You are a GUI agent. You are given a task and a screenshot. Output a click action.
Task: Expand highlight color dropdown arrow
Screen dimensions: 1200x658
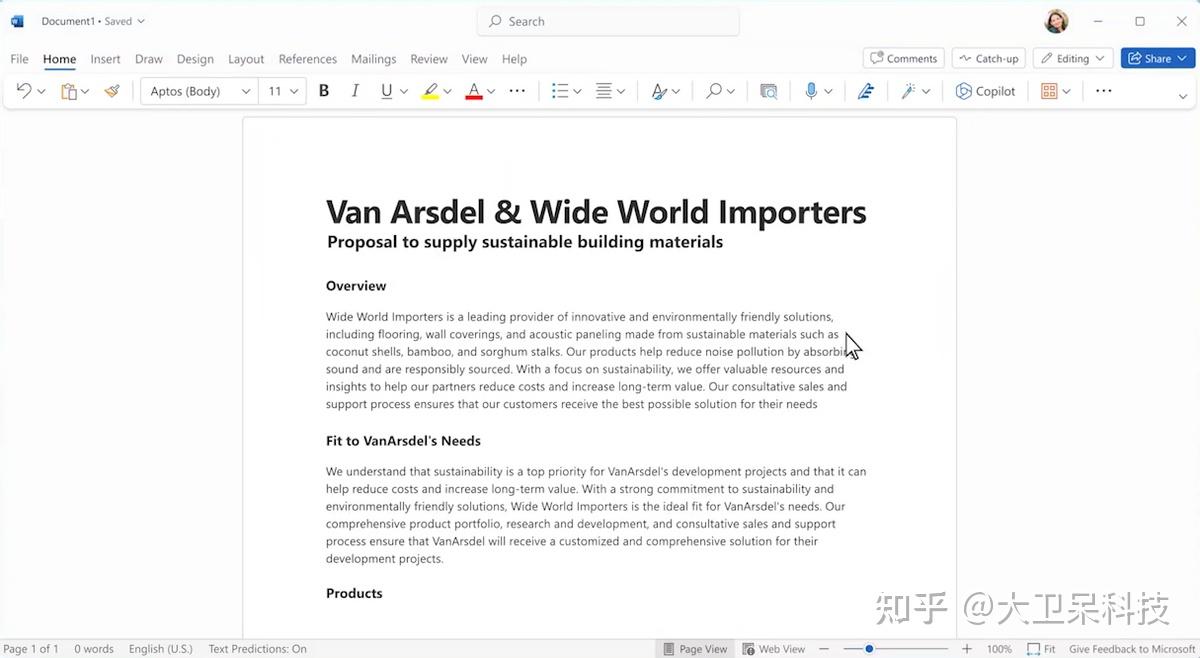pos(447,91)
